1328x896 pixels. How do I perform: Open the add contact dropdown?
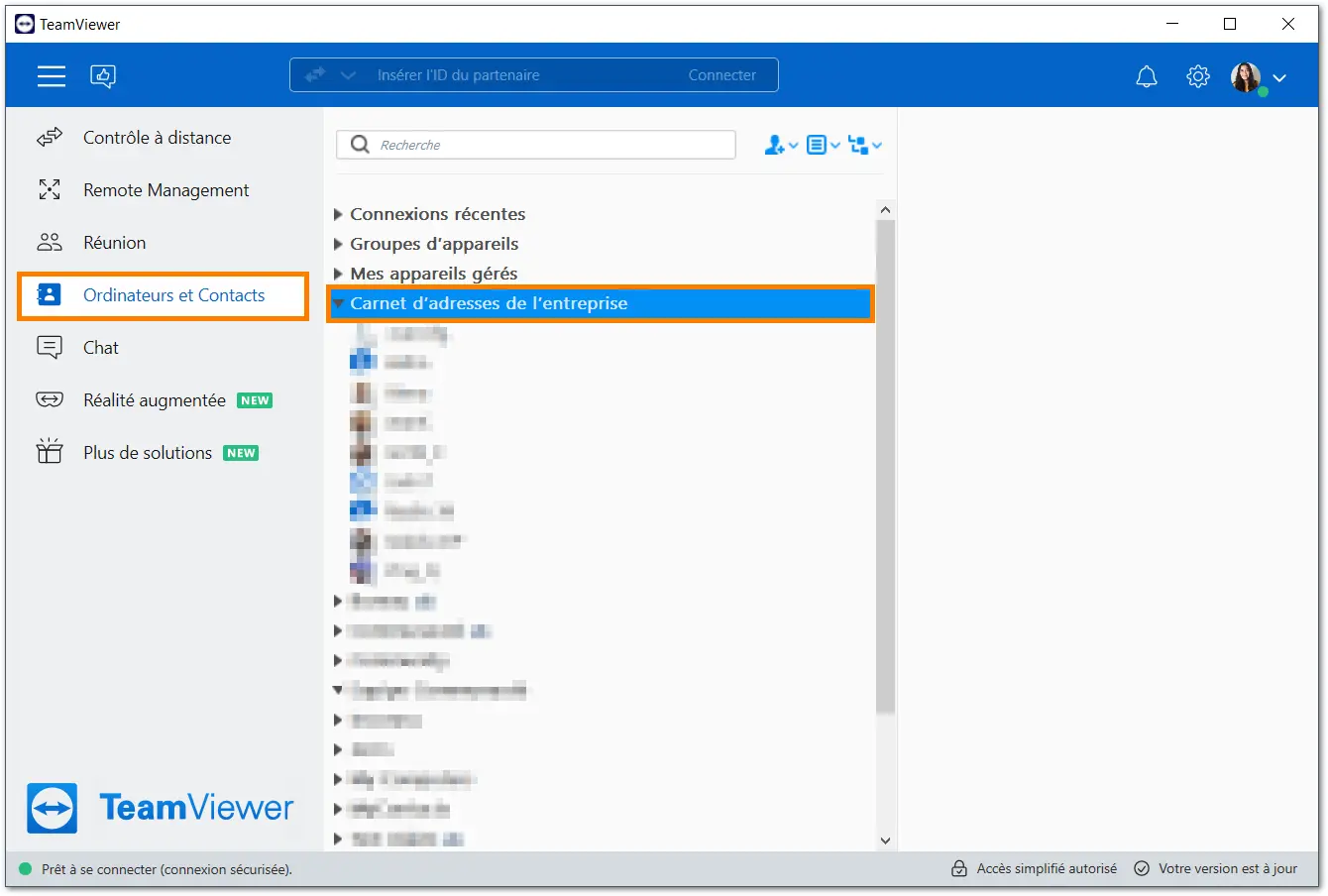click(781, 145)
